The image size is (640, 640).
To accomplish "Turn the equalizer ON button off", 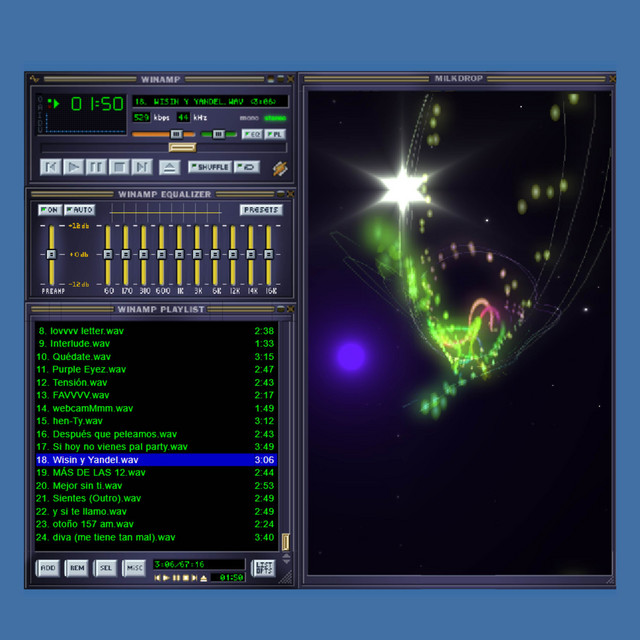I will pyautogui.click(x=49, y=210).
